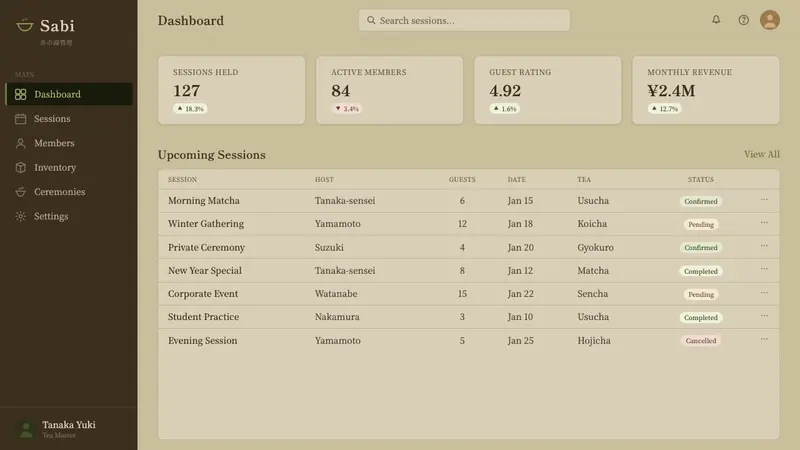
Task: Open the user avatar in top bar
Action: (769, 20)
